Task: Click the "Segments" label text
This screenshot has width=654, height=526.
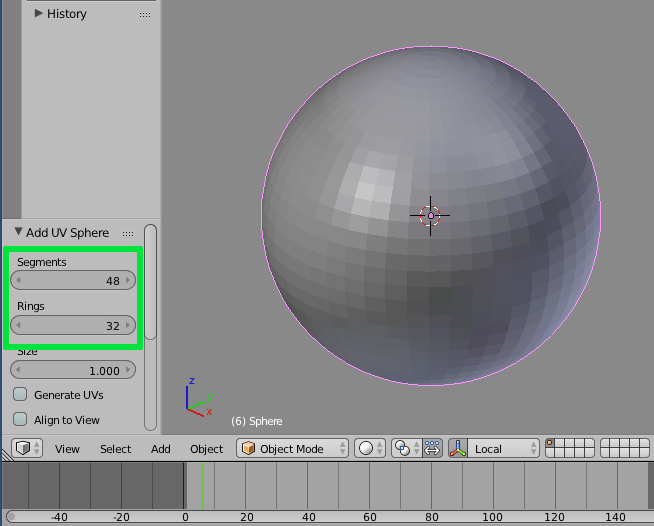Action: (41, 262)
